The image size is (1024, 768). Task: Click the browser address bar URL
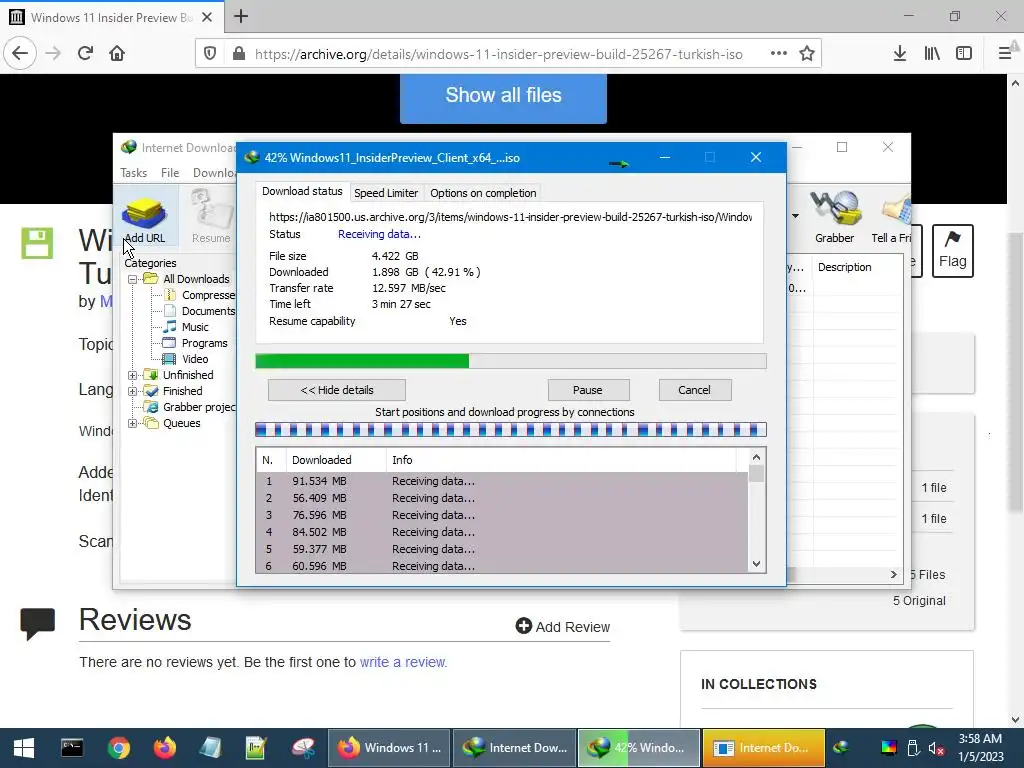(x=498, y=54)
